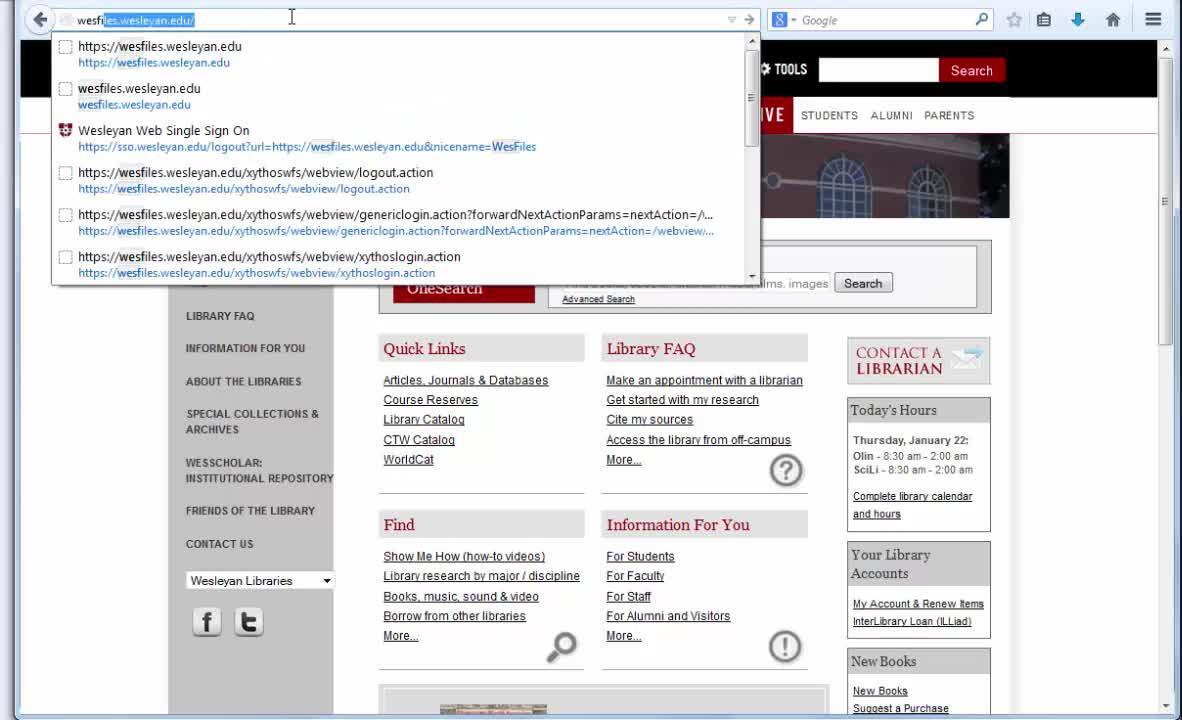Image resolution: width=1182 pixels, height=720 pixels.
Task: Click the search magnifier in Google box
Action: pos(981,19)
